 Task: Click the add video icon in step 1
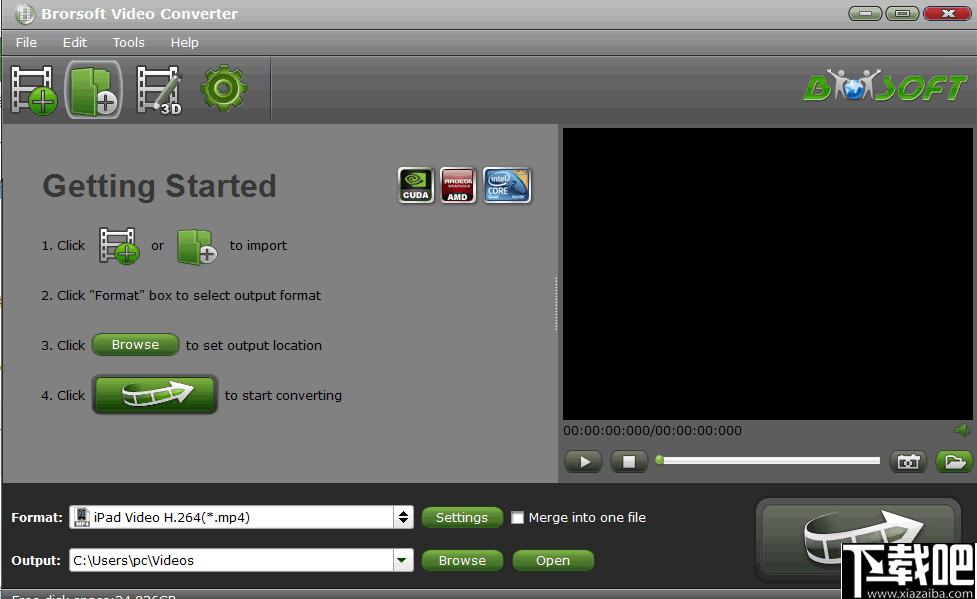tap(118, 246)
